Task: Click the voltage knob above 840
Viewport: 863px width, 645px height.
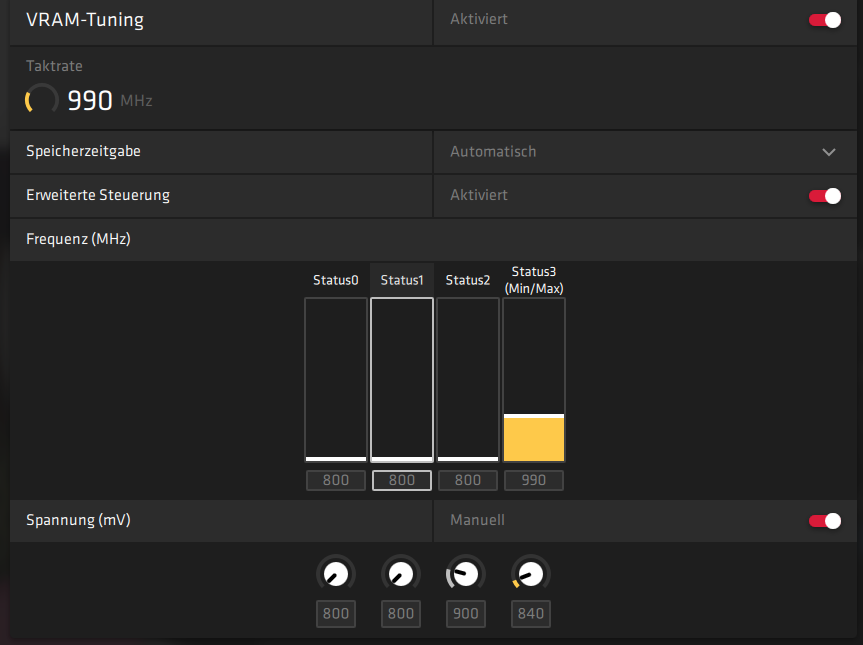Action: tap(531, 574)
